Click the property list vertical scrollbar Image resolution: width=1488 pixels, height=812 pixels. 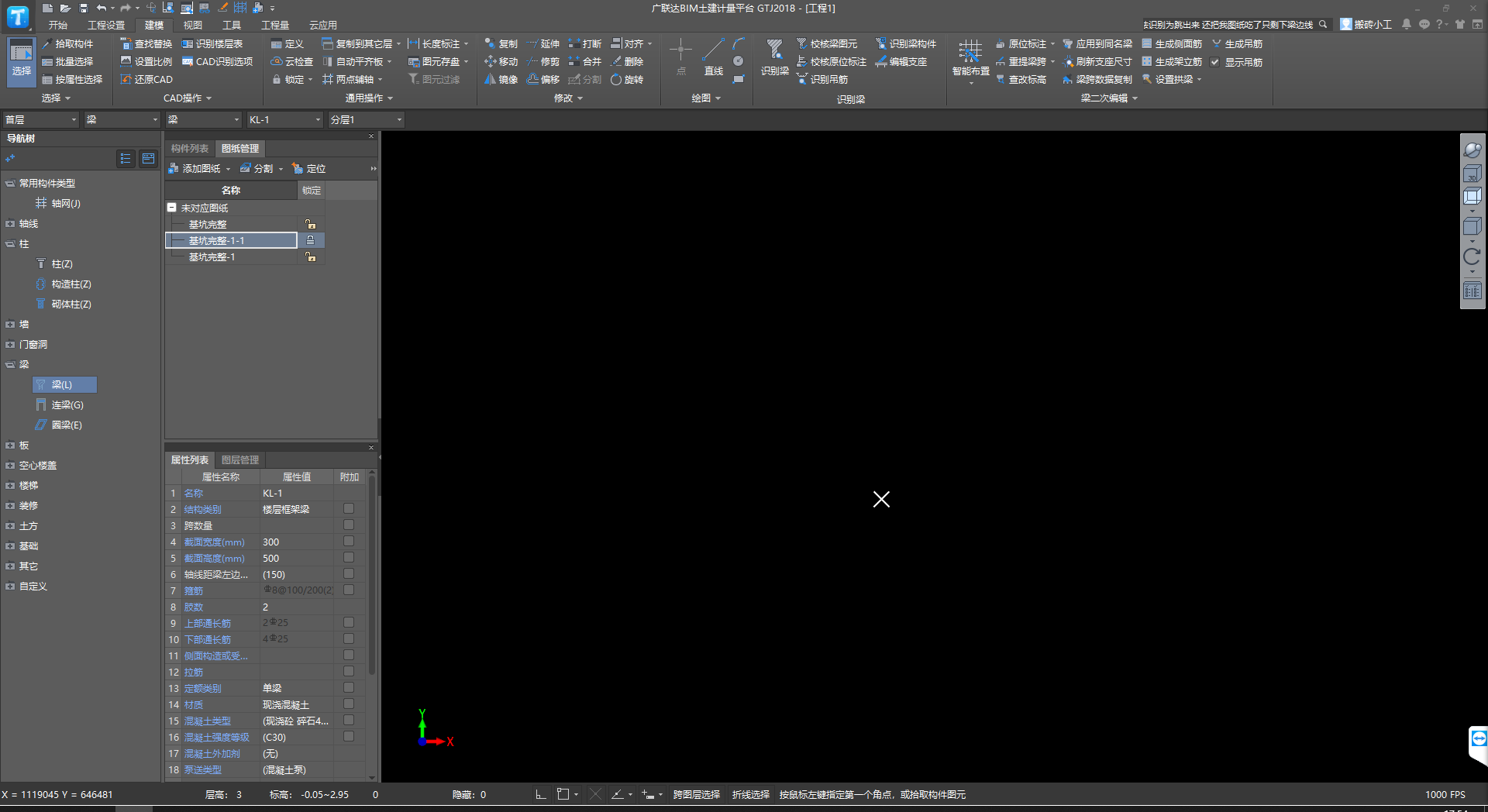click(x=372, y=573)
